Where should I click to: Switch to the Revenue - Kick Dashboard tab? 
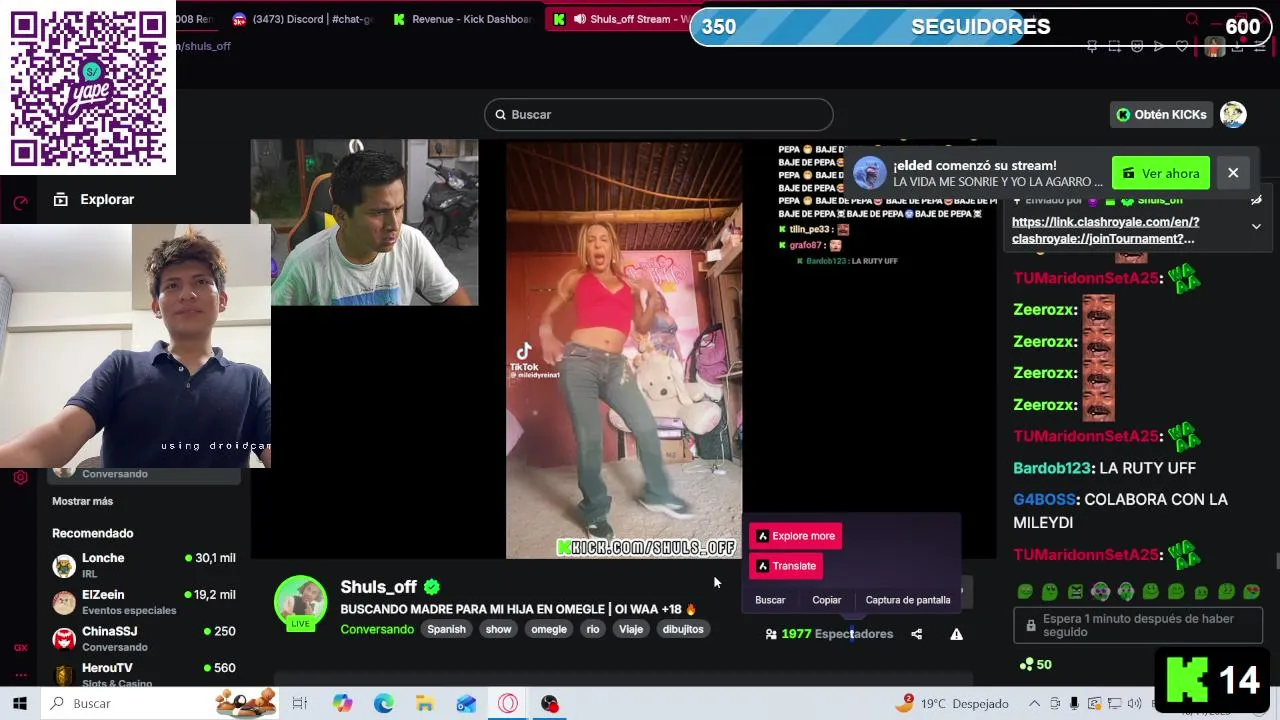tap(462, 19)
